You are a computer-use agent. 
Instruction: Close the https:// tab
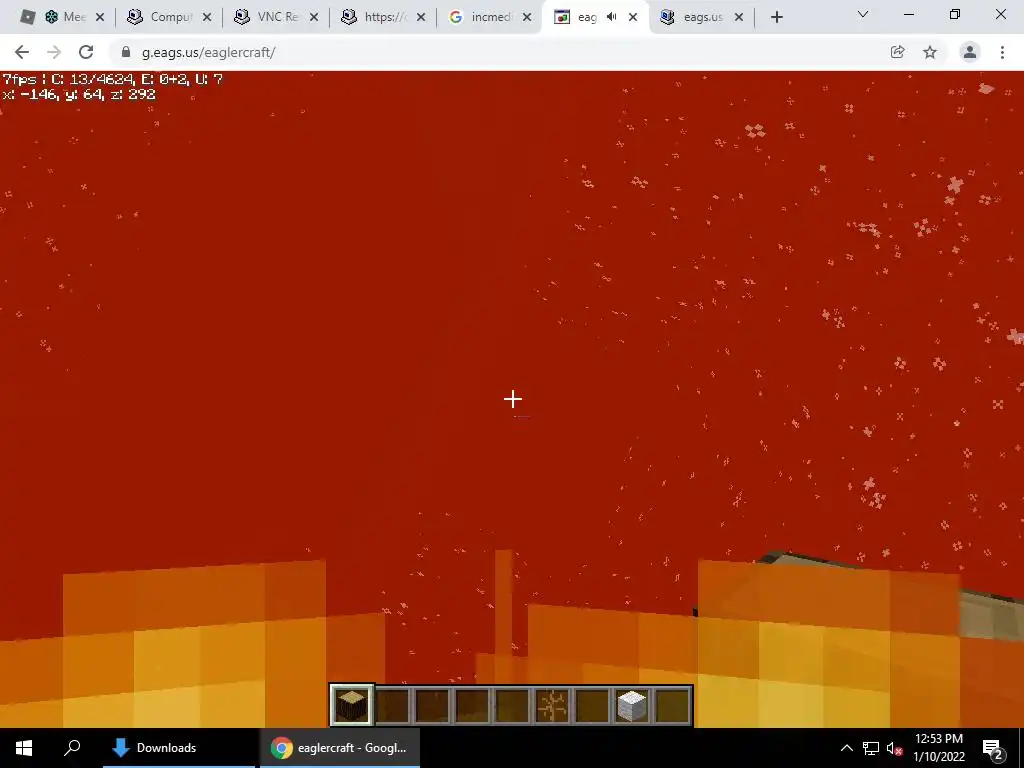click(x=421, y=18)
